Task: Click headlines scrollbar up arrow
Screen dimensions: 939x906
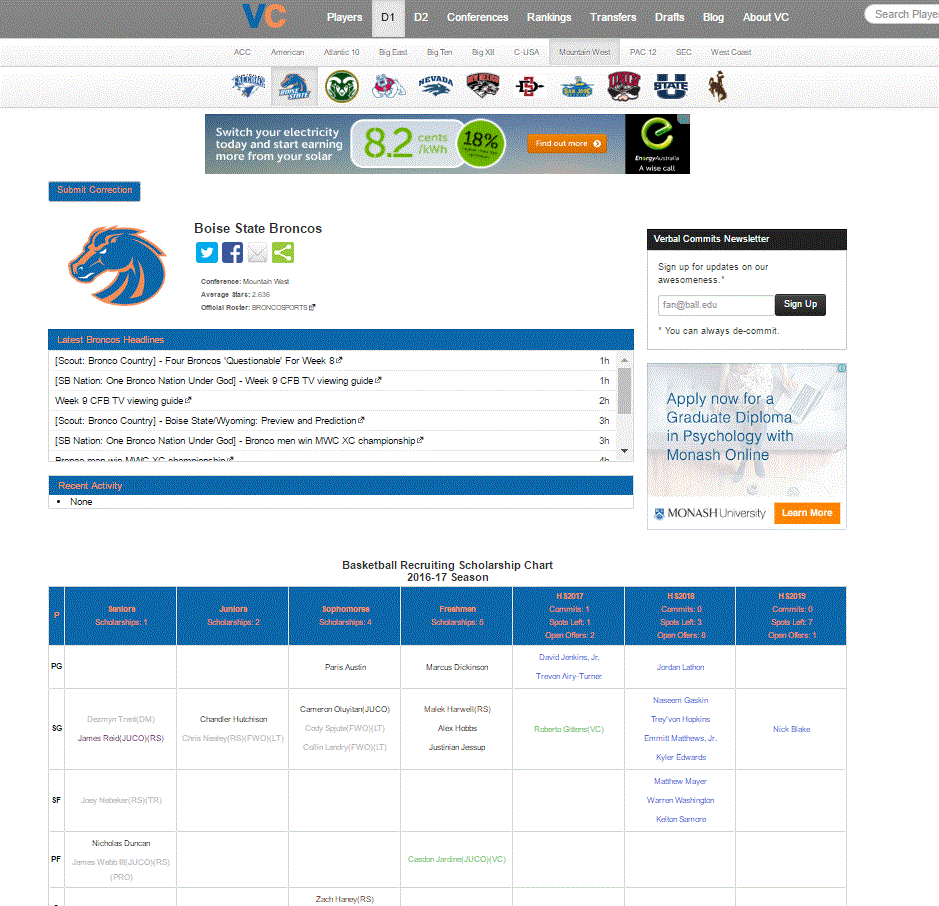Action: [x=625, y=360]
